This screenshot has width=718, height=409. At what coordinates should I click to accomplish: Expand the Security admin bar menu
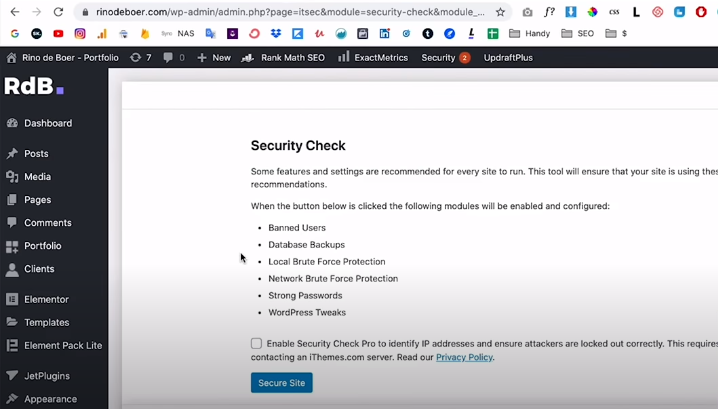(x=444, y=58)
